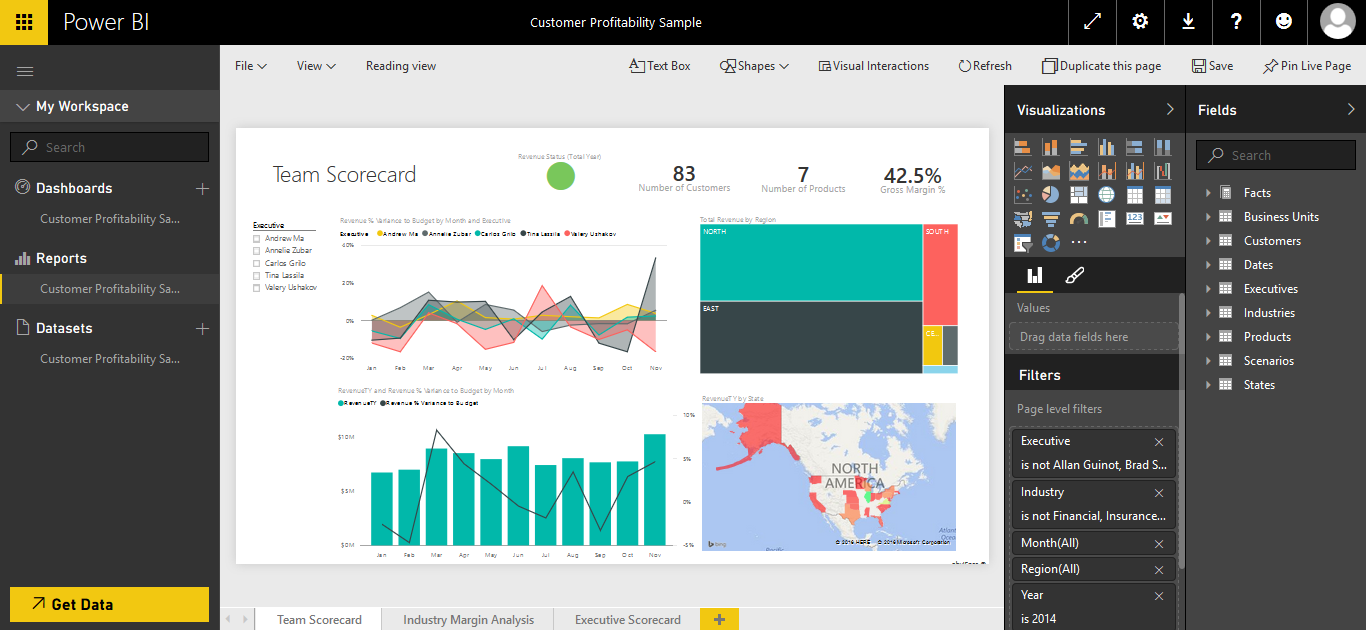
Task: Remove the Region(All) page filter
Action: click(1159, 570)
